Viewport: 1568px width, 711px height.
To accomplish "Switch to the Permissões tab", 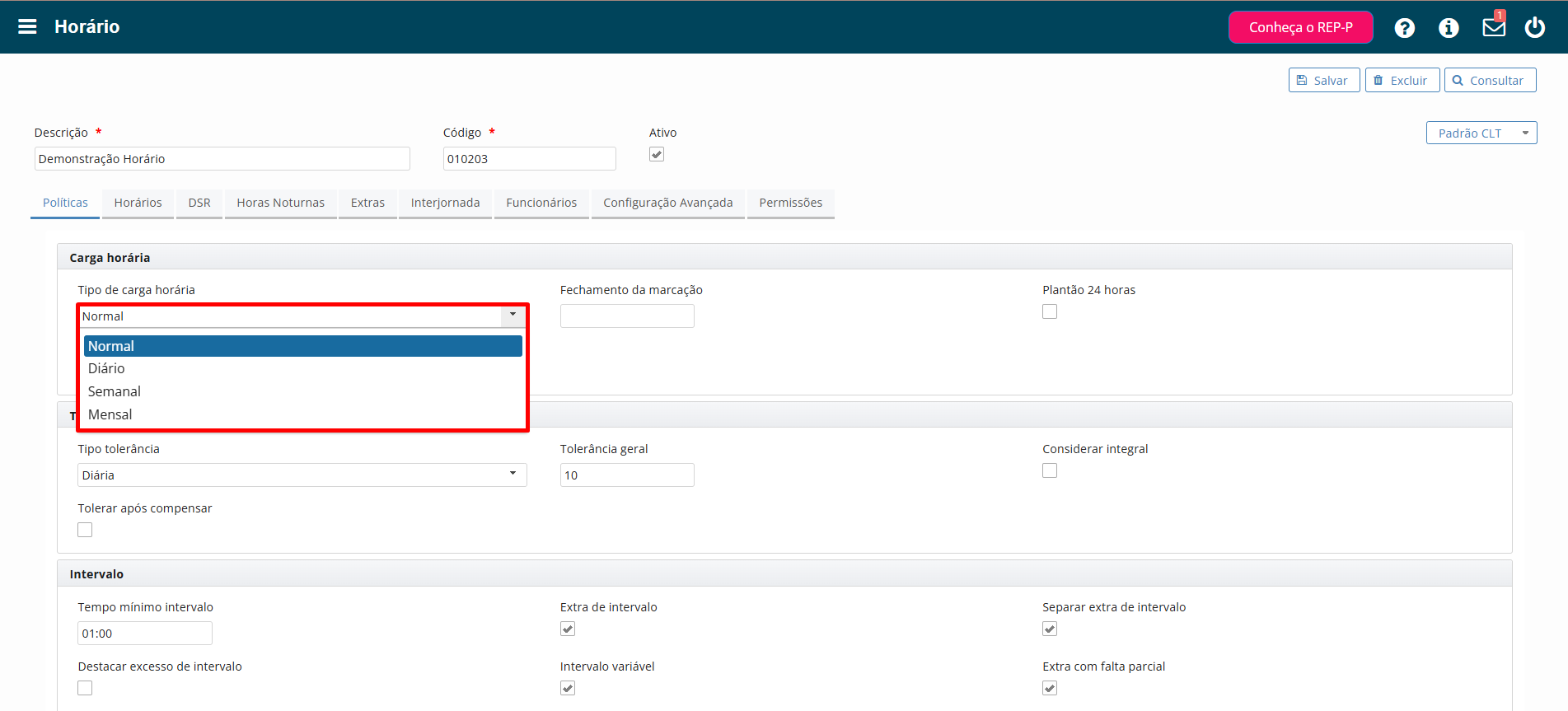I will (791, 203).
